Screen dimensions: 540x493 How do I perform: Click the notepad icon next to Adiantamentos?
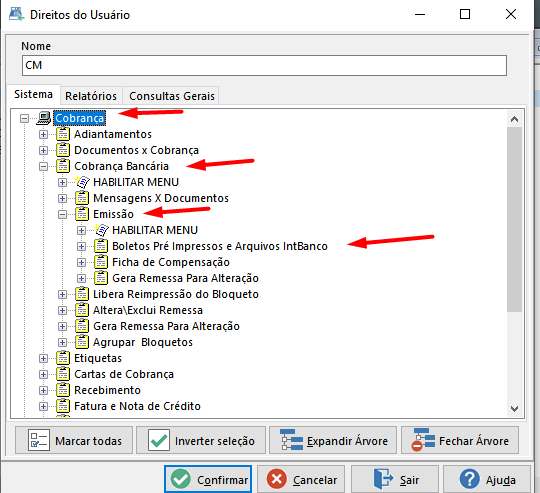coord(63,134)
